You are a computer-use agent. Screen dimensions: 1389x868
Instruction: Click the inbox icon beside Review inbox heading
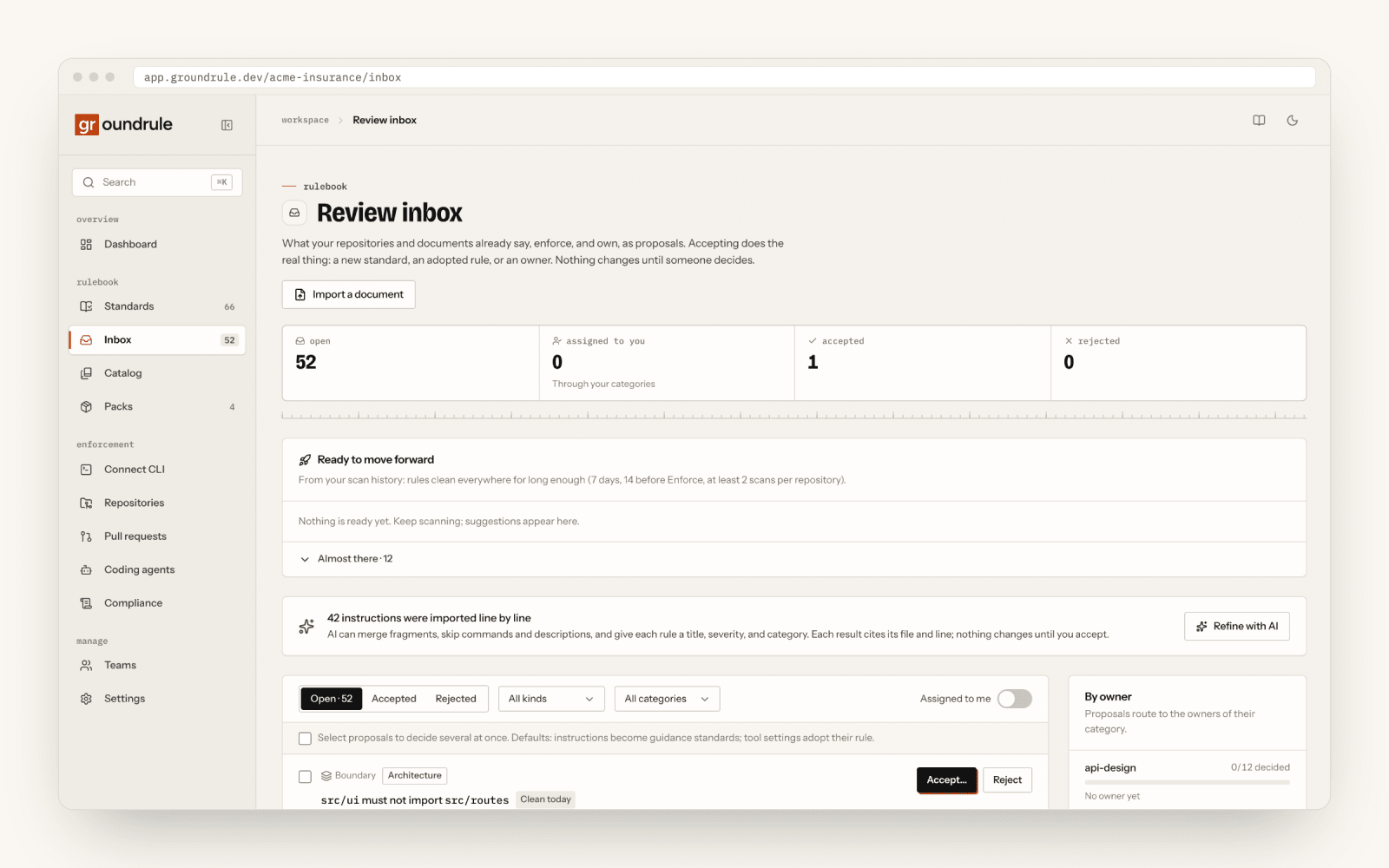[x=294, y=213]
